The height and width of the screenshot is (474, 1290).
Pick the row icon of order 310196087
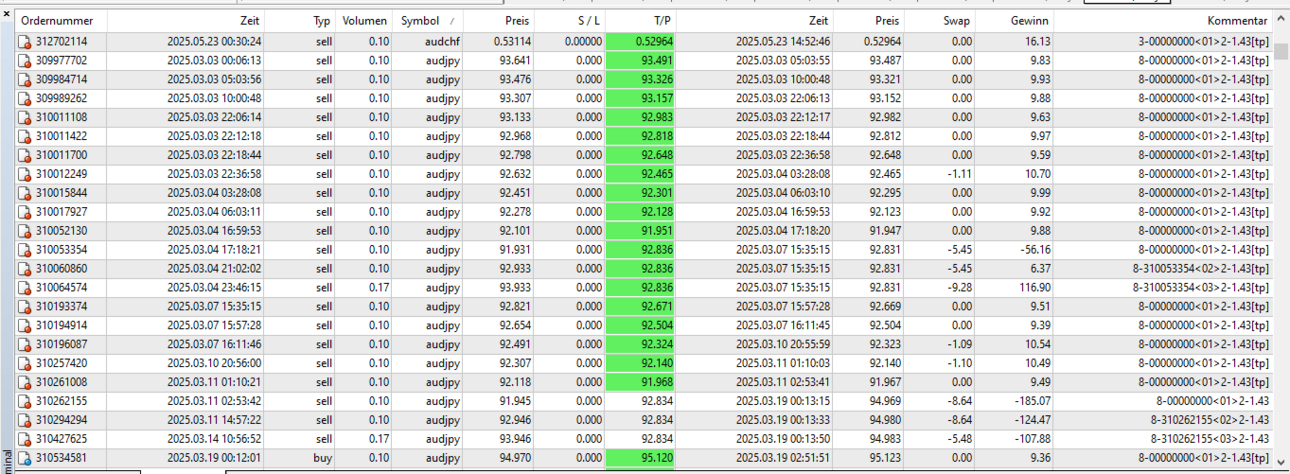[x=25, y=345]
